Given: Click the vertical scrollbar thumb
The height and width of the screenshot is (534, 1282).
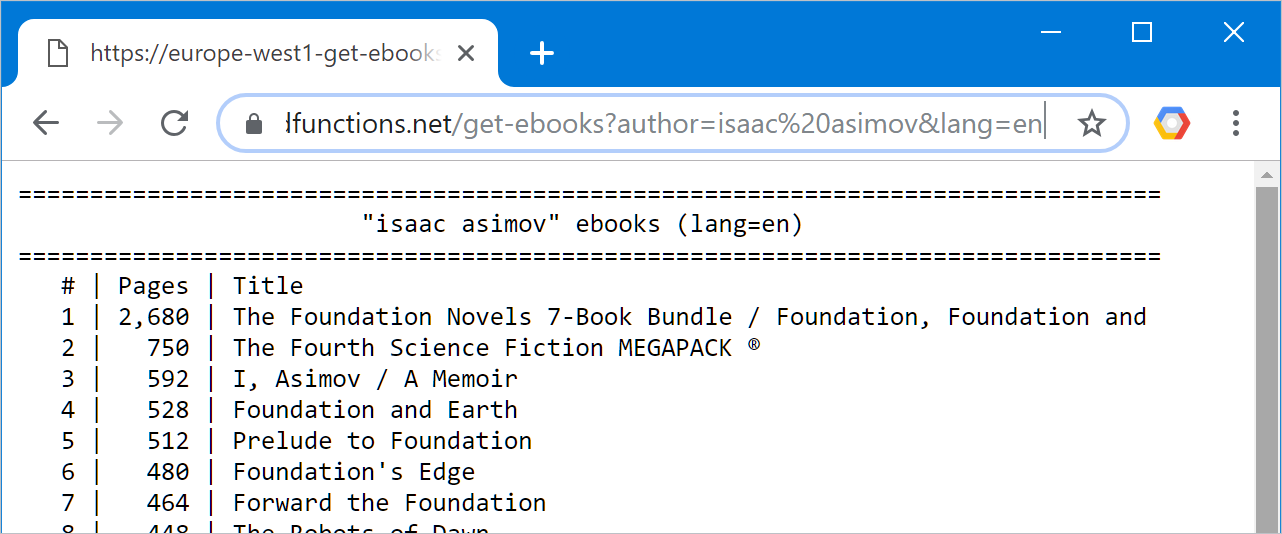Looking at the screenshot, I should [x=1267, y=360].
